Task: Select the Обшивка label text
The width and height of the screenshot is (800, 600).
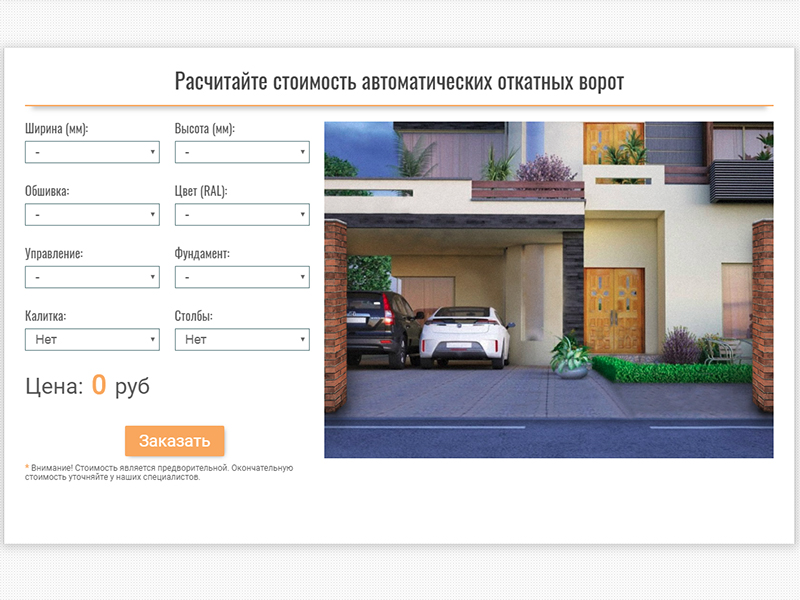Action: pos(47,191)
